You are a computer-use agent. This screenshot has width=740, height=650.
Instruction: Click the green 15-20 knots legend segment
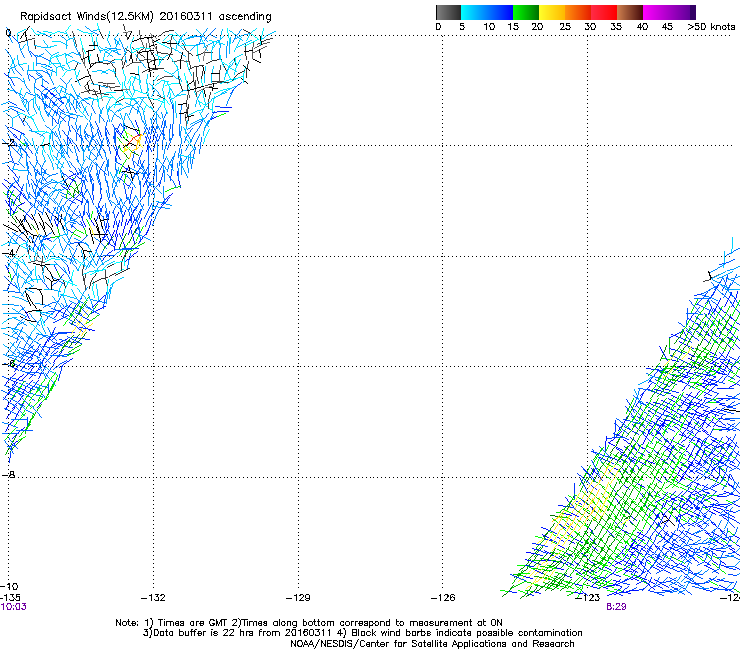(x=526, y=12)
